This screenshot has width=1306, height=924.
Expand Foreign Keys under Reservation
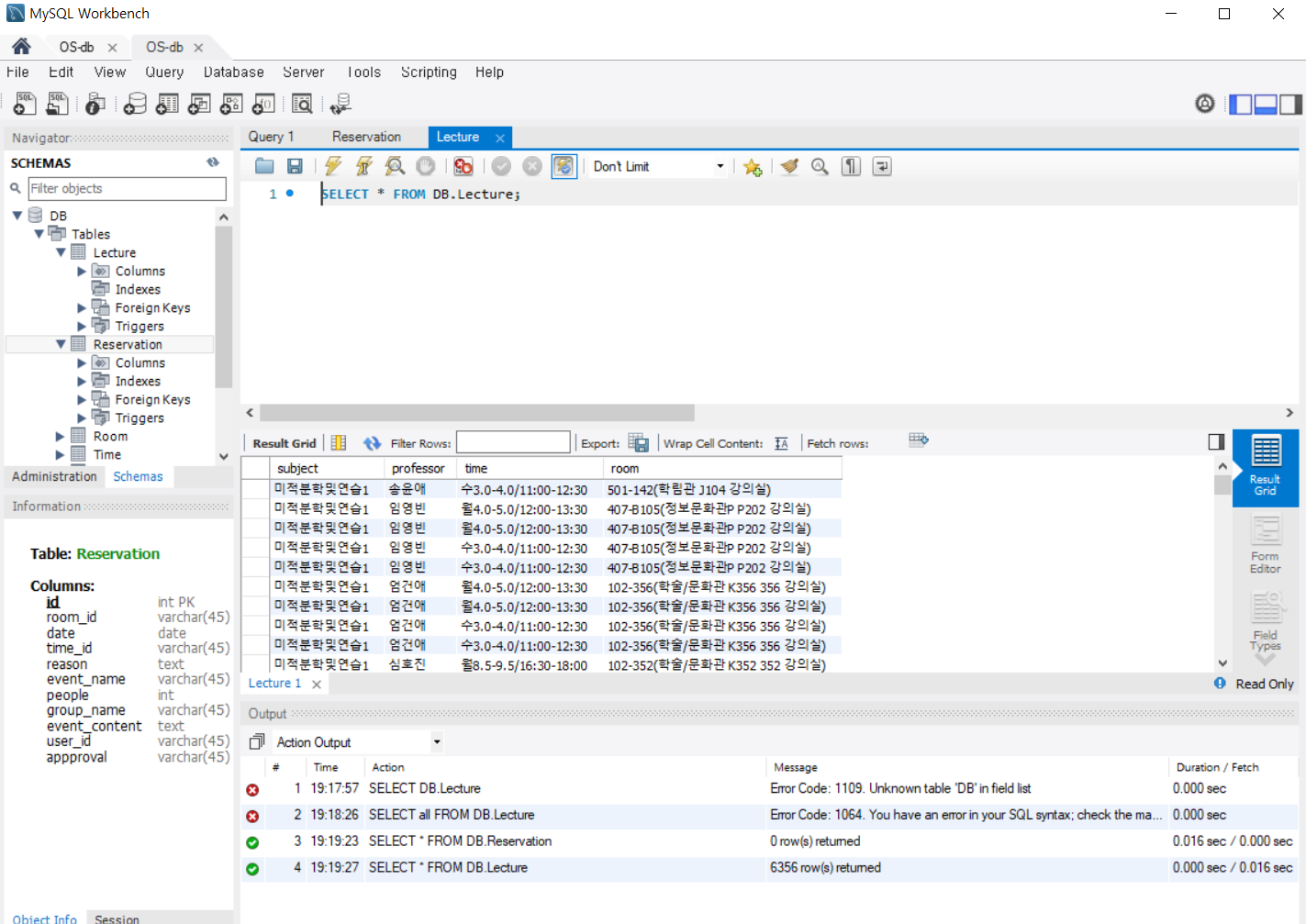82,399
